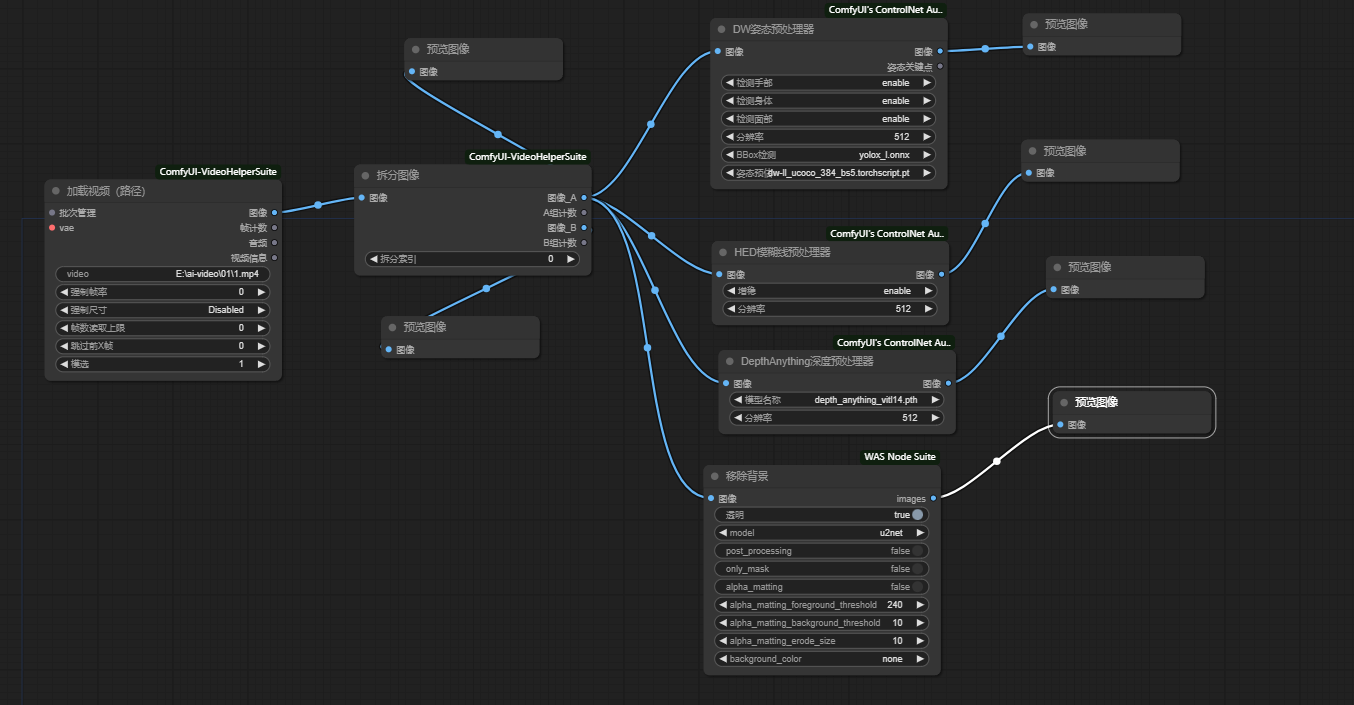Click the midpoint dot on the white link
This screenshot has height=705, width=1354.
pos(996,461)
